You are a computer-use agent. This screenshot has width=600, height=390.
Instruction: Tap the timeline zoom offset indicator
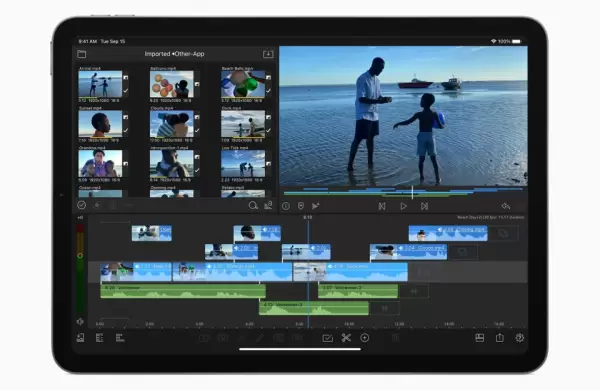point(80,218)
